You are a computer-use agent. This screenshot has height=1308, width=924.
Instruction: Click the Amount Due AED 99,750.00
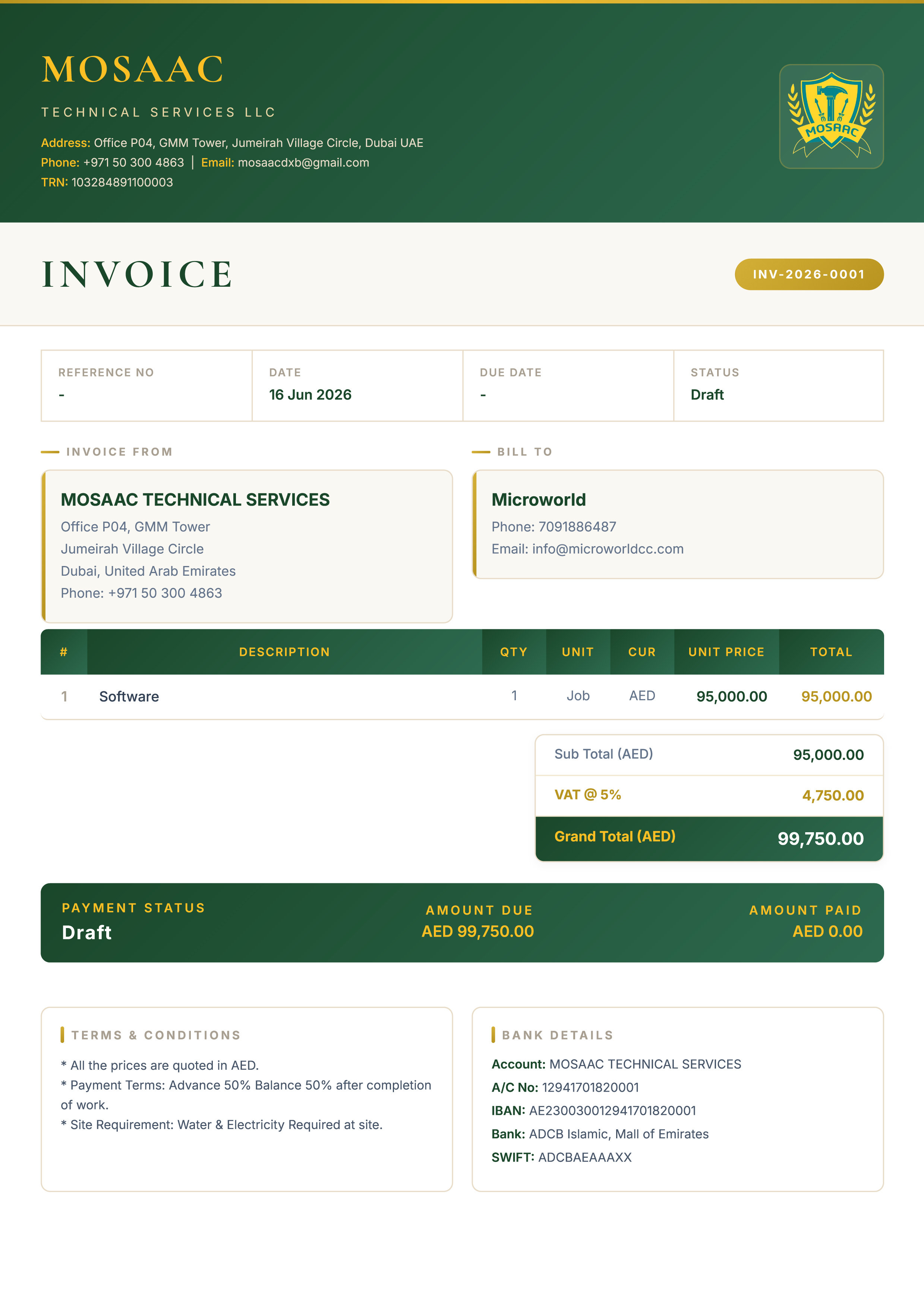pyautogui.click(x=478, y=932)
